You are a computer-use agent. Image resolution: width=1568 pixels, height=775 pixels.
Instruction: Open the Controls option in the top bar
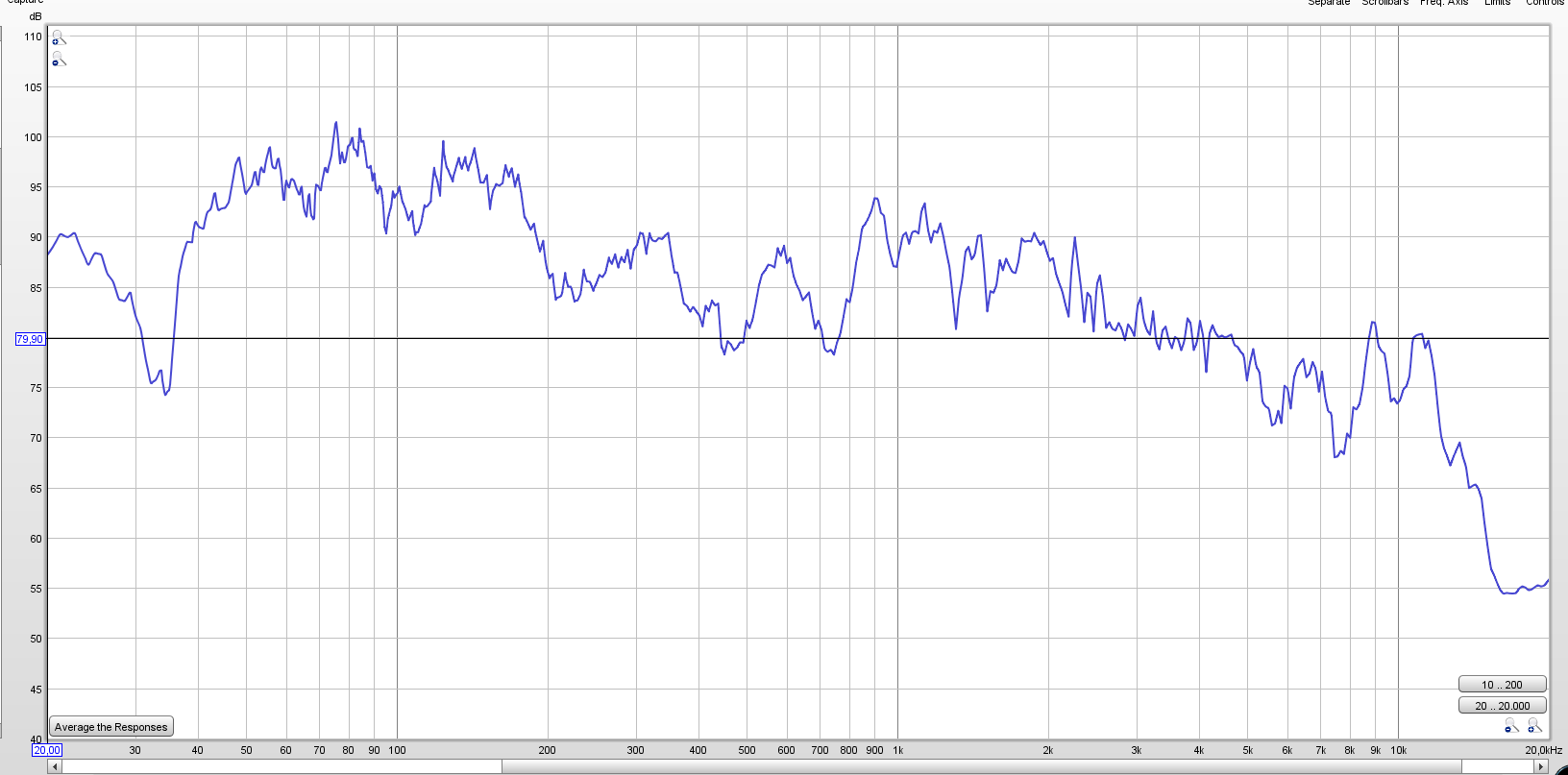[x=1545, y=3]
